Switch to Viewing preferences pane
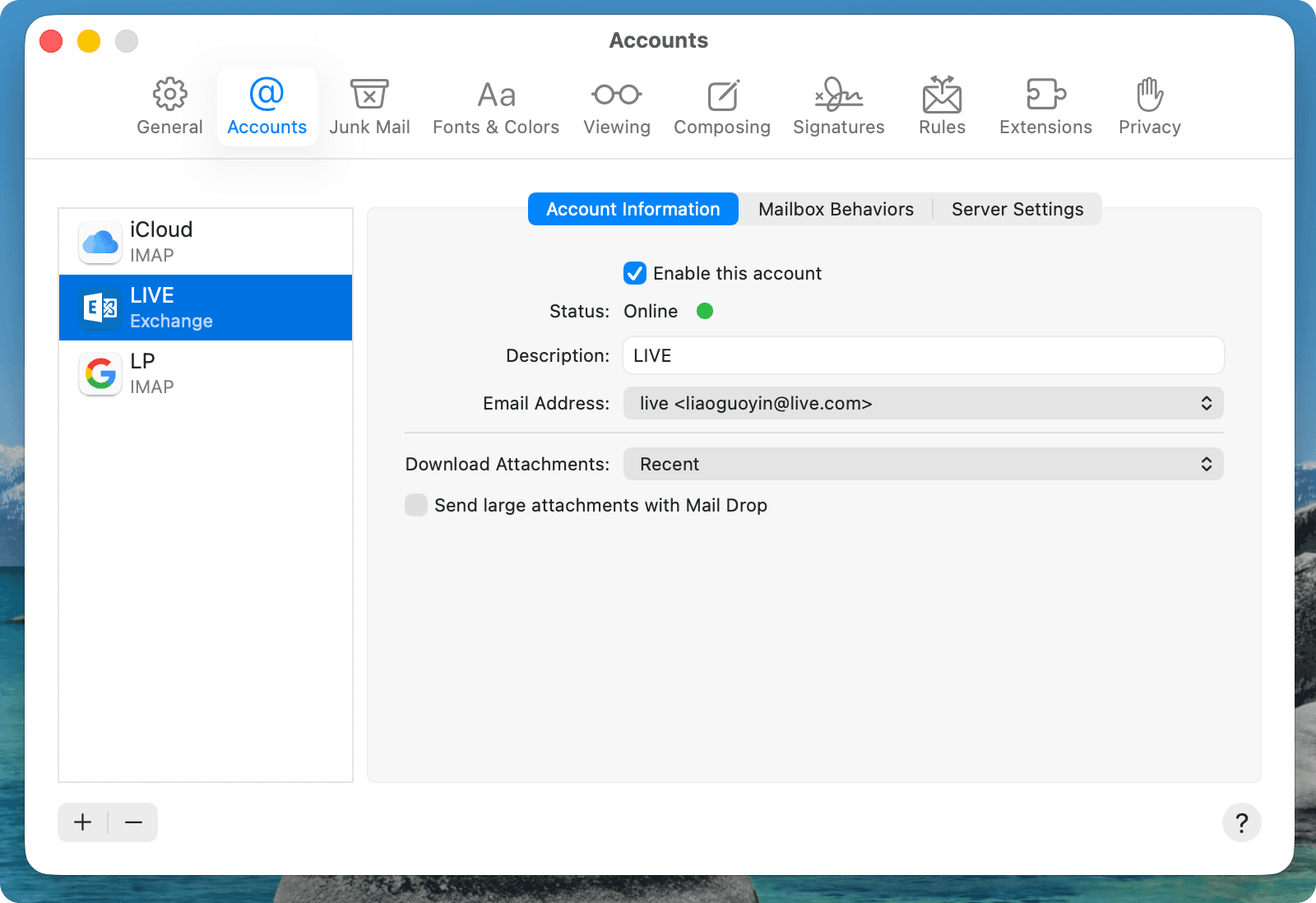Viewport: 1316px width, 903px height. [617, 107]
